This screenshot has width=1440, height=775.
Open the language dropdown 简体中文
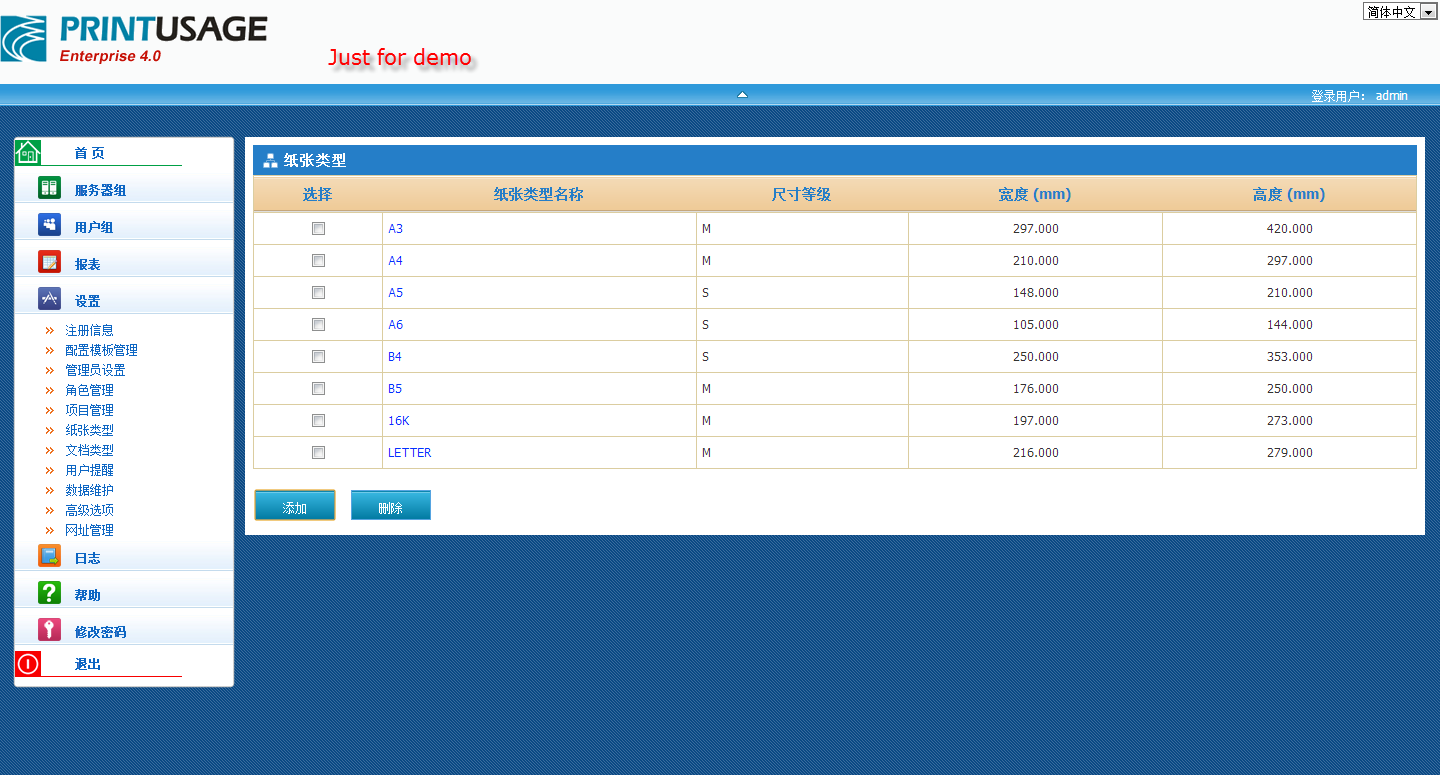1399,12
